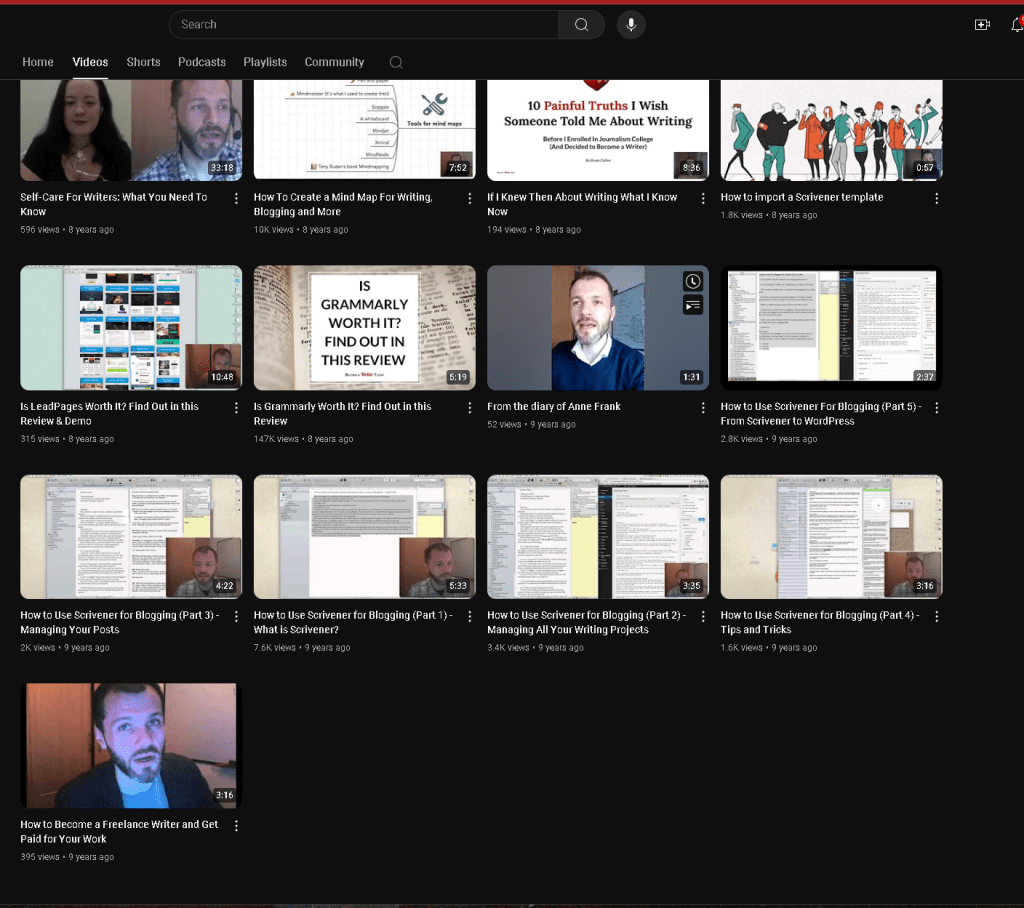The width and height of the screenshot is (1024, 908).
Task: Switch to the Shorts tab
Action: tap(143, 62)
